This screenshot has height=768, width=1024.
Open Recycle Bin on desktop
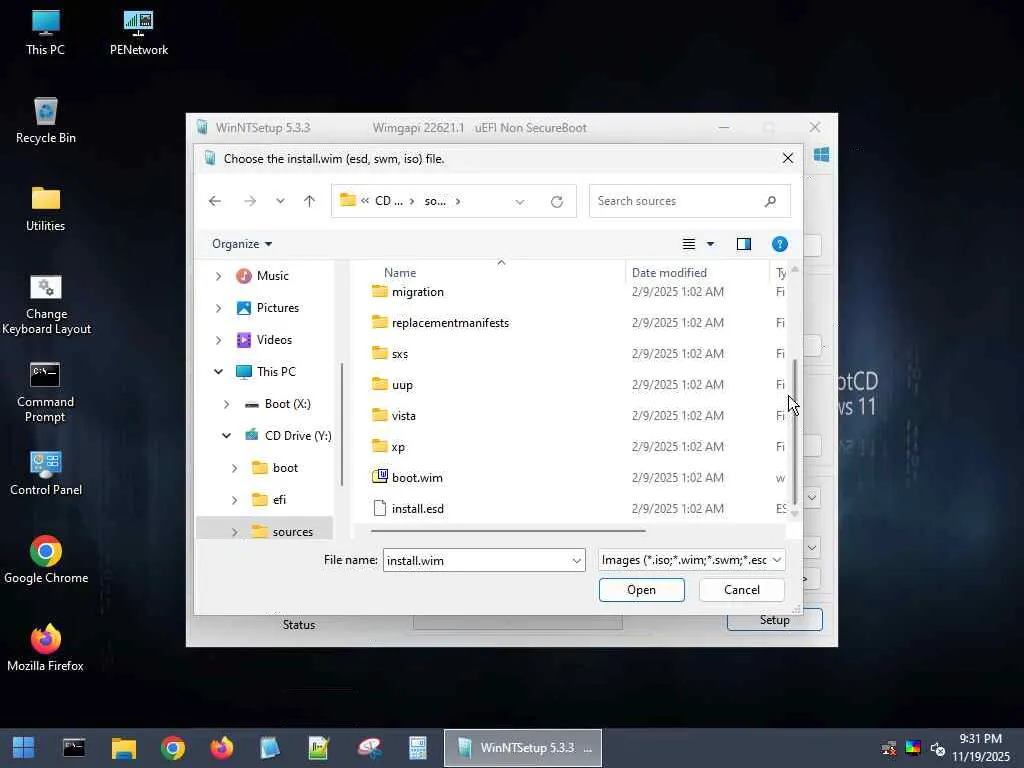coord(45,121)
